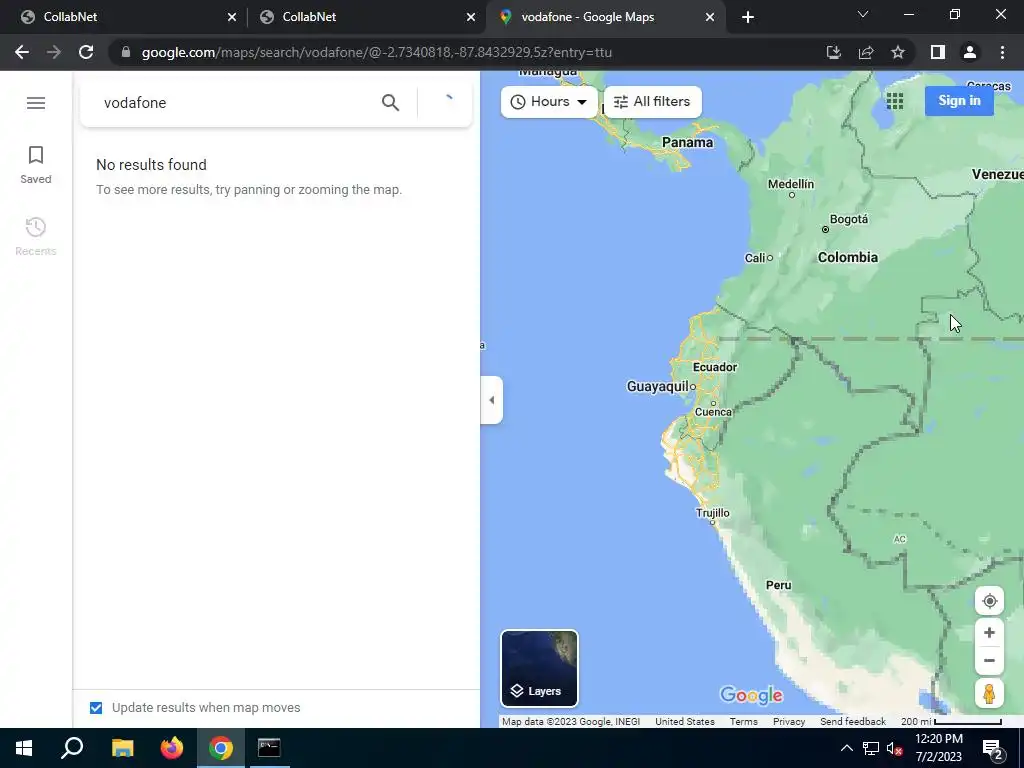Show hidden system tray icons
The width and height of the screenshot is (1024, 768).
click(846, 748)
